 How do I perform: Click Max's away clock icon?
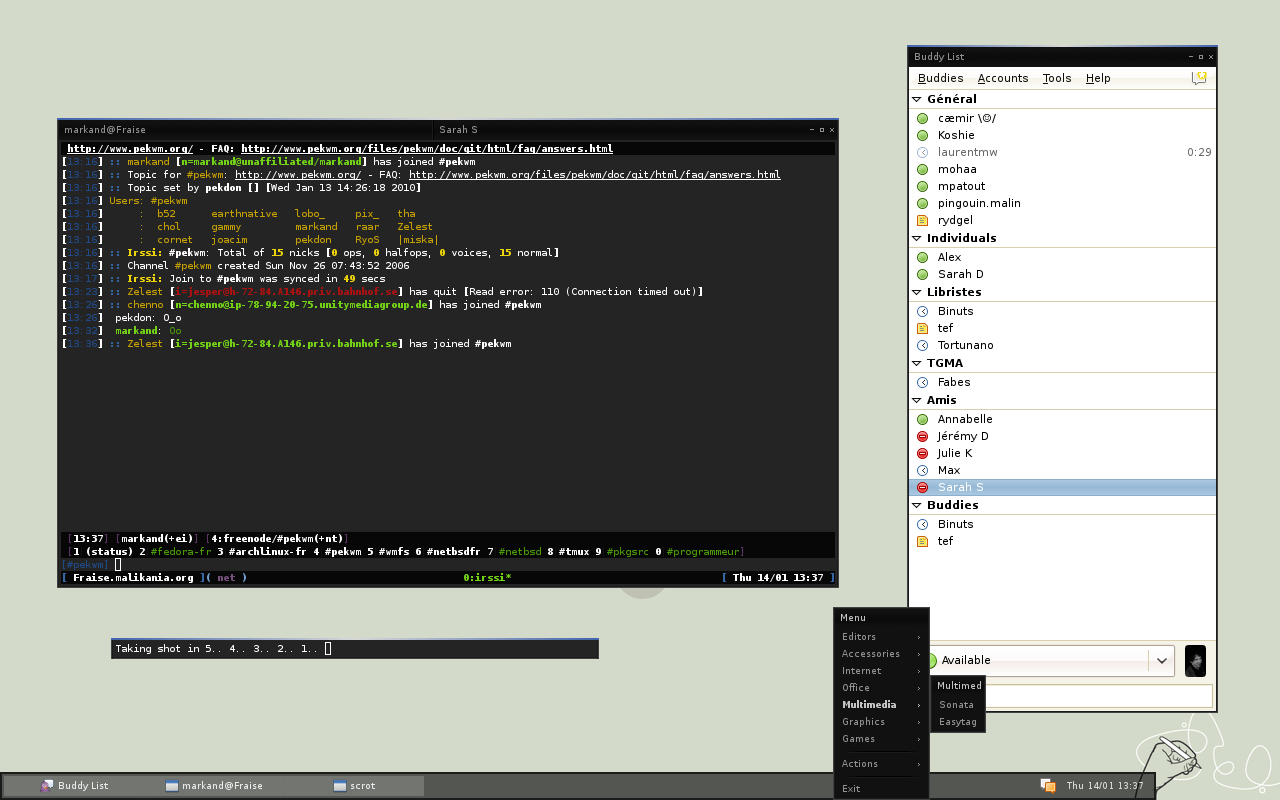(922, 470)
